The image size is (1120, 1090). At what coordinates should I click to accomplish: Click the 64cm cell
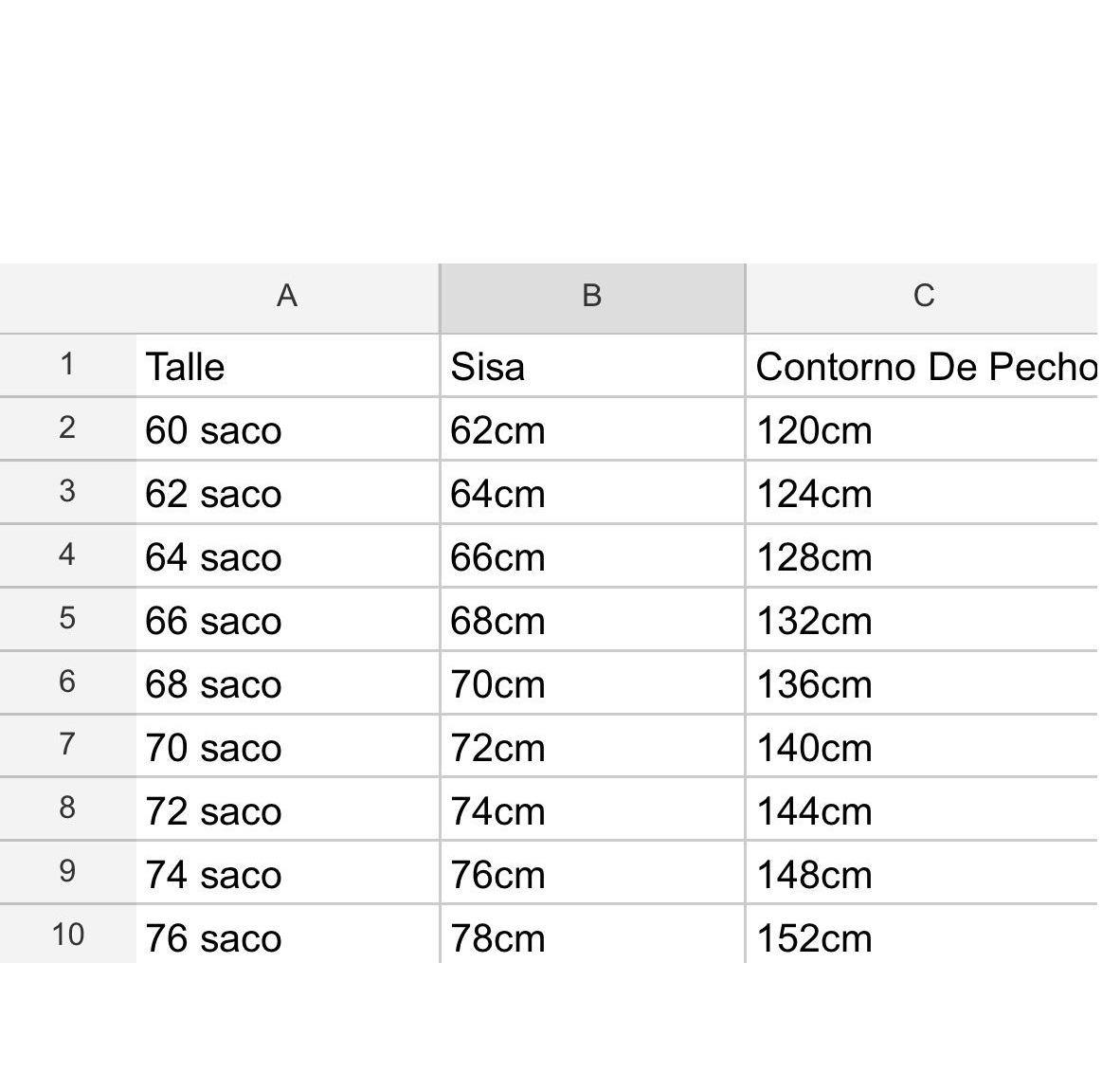coord(592,494)
